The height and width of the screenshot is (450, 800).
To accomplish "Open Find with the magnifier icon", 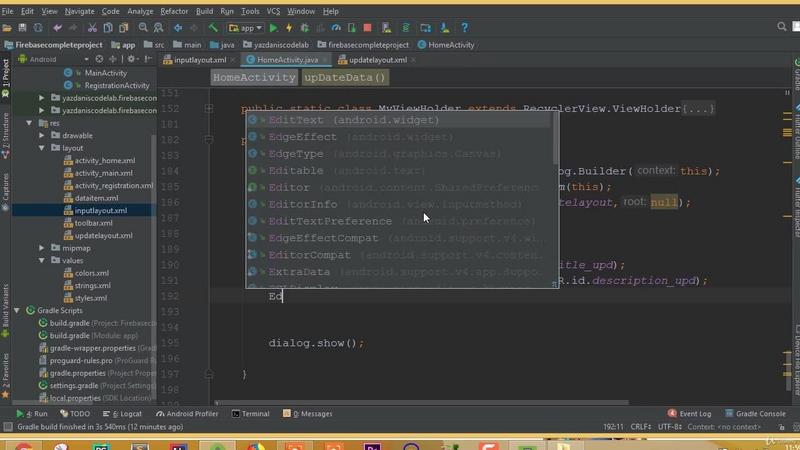I will [143, 28].
